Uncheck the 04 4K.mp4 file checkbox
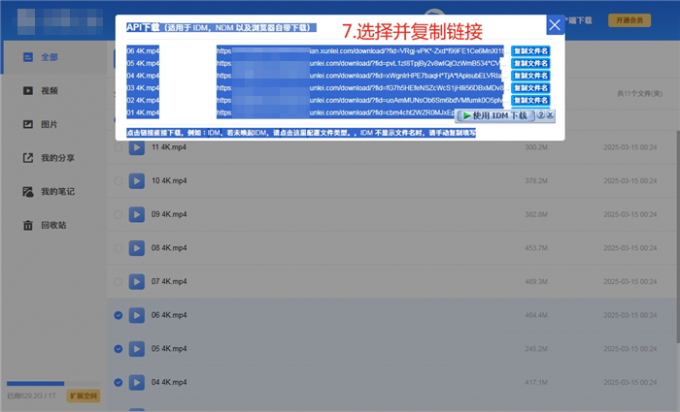Image resolution: width=680 pixels, height=412 pixels. point(118,383)
